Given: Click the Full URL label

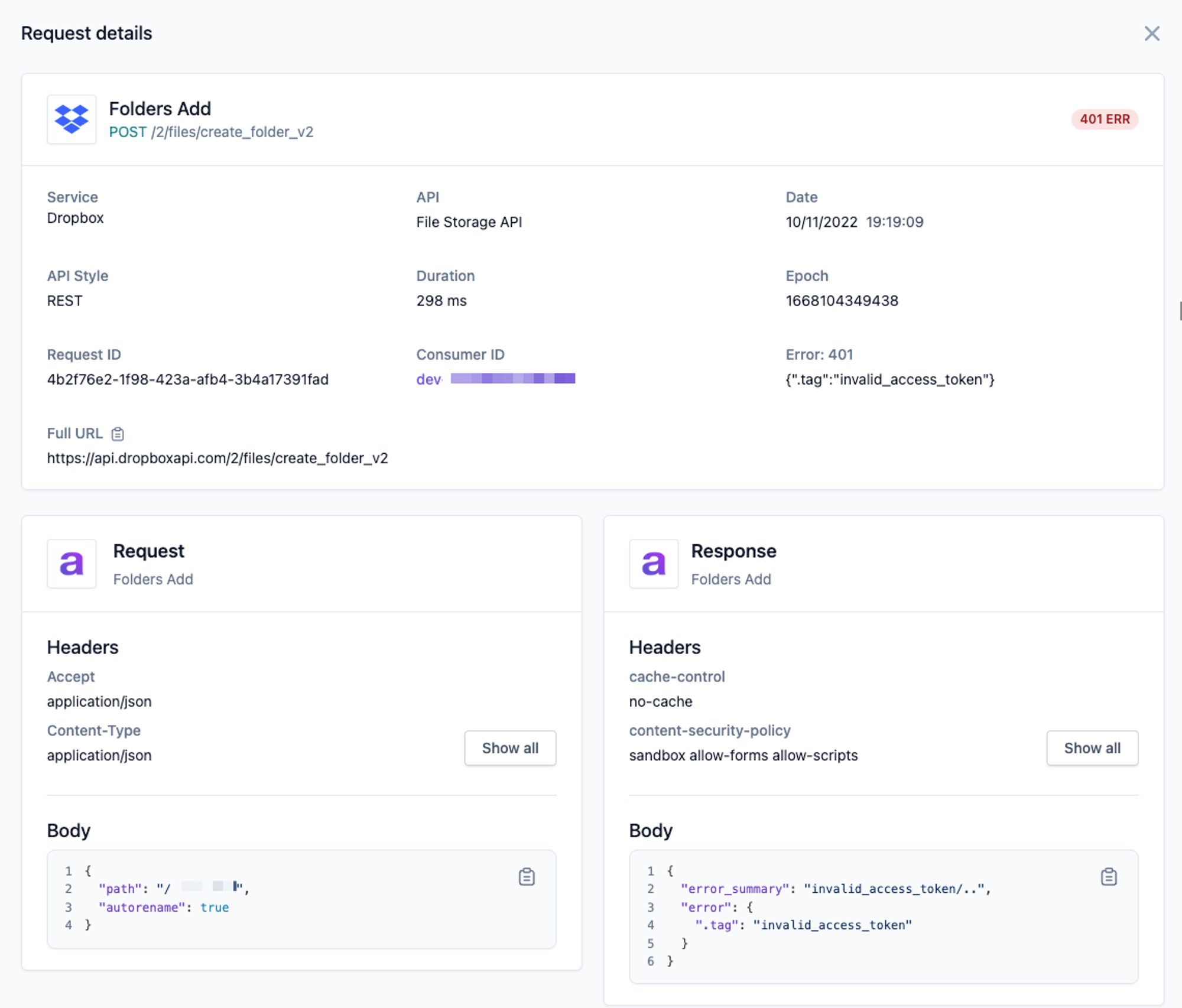Looking at the screenshot, I should (75, 433).
